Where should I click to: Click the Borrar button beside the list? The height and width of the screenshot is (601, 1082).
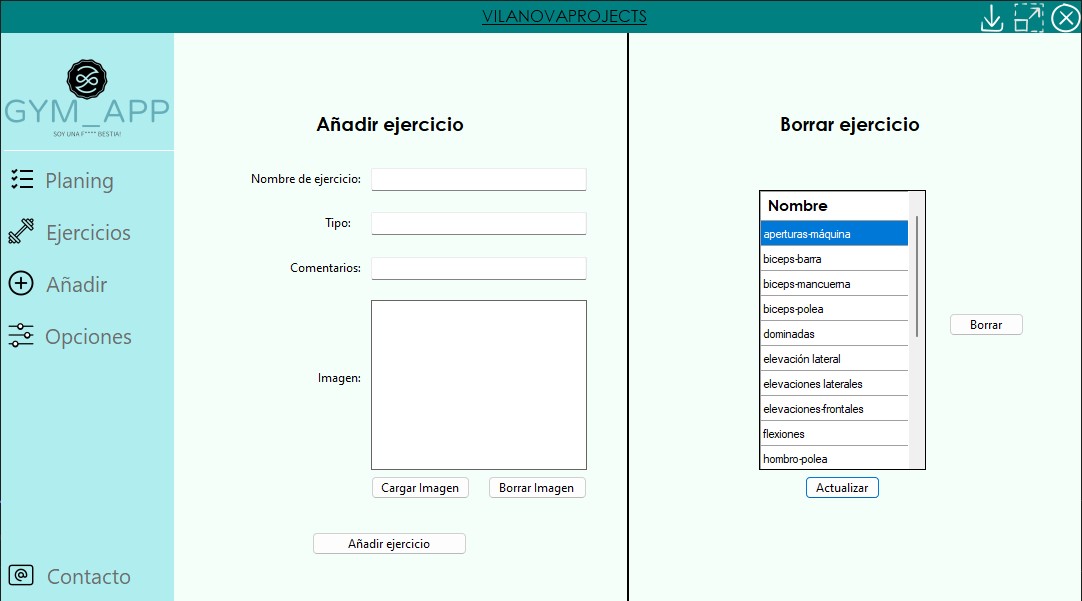pos(986,325)
